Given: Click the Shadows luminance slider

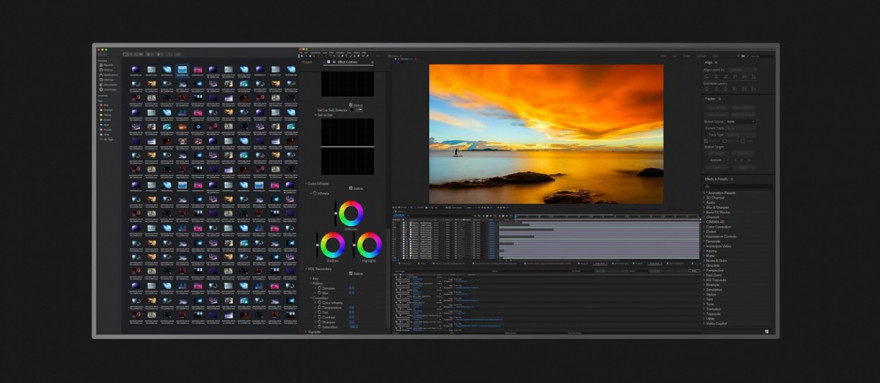Looking at the screenshot, I should pos(317,245).
